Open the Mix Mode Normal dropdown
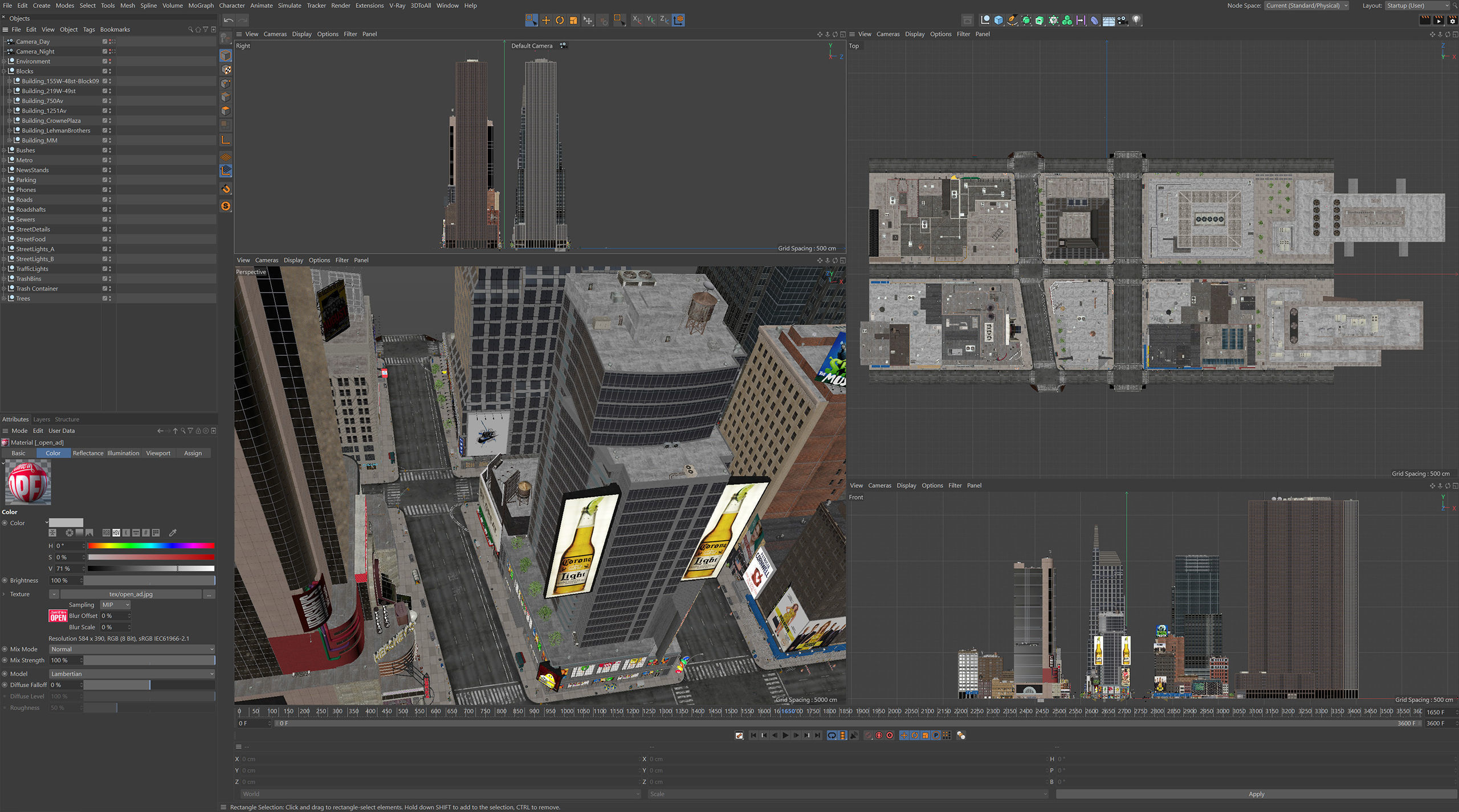This screenshot has width=1459, height=812. tap(132, 649)
